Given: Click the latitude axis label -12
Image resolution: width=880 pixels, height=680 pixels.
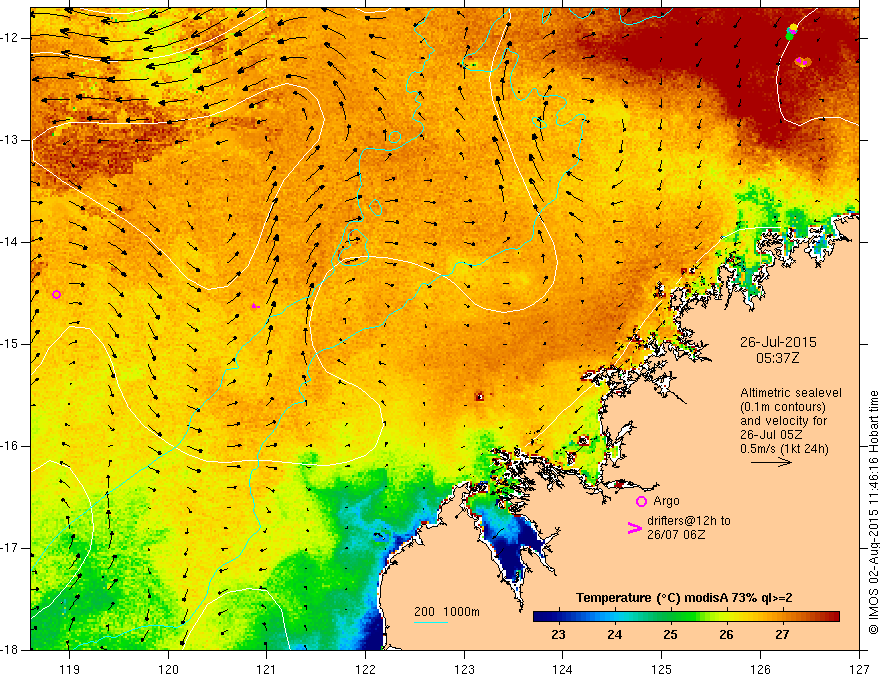Looking at the screenshot, I should (11, 38).
